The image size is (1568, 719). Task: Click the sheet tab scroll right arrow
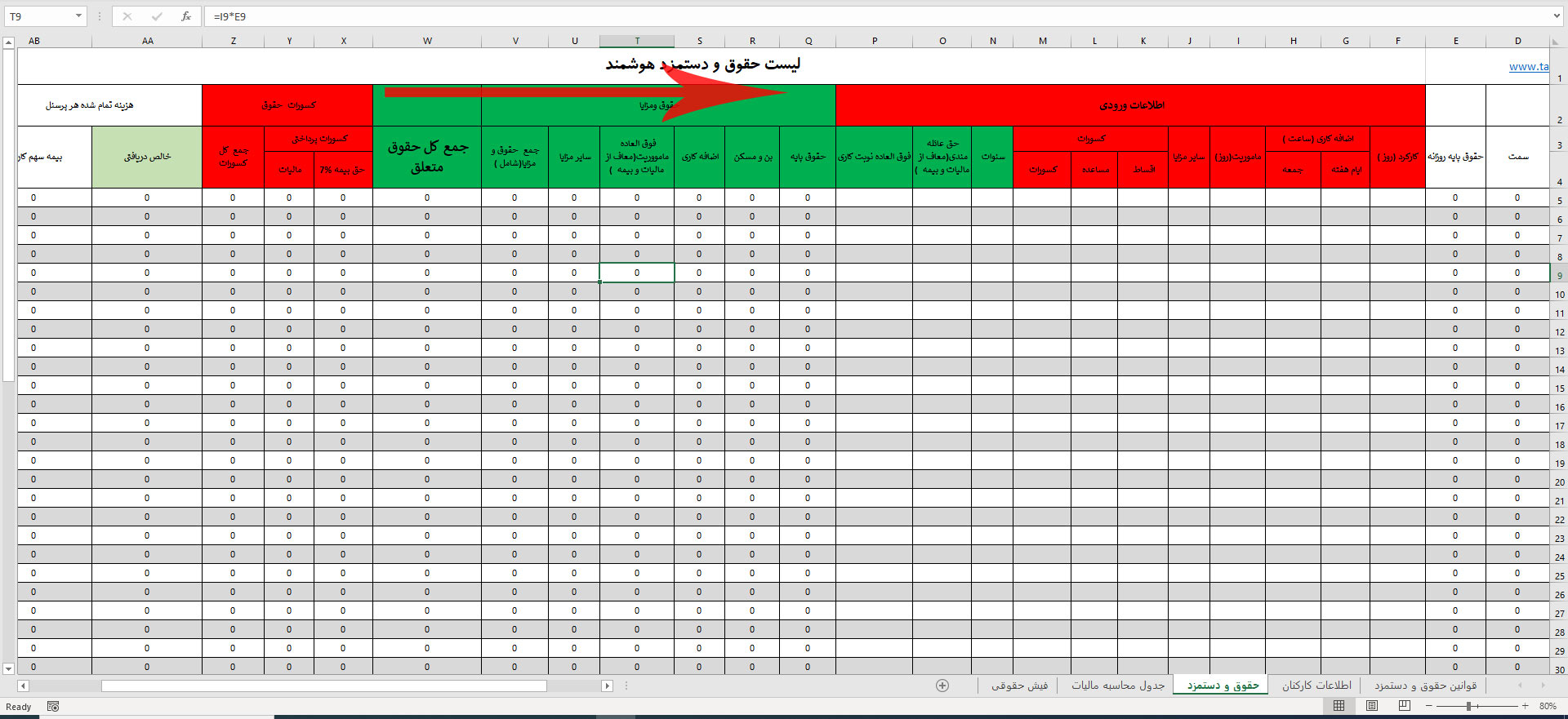1543,686
